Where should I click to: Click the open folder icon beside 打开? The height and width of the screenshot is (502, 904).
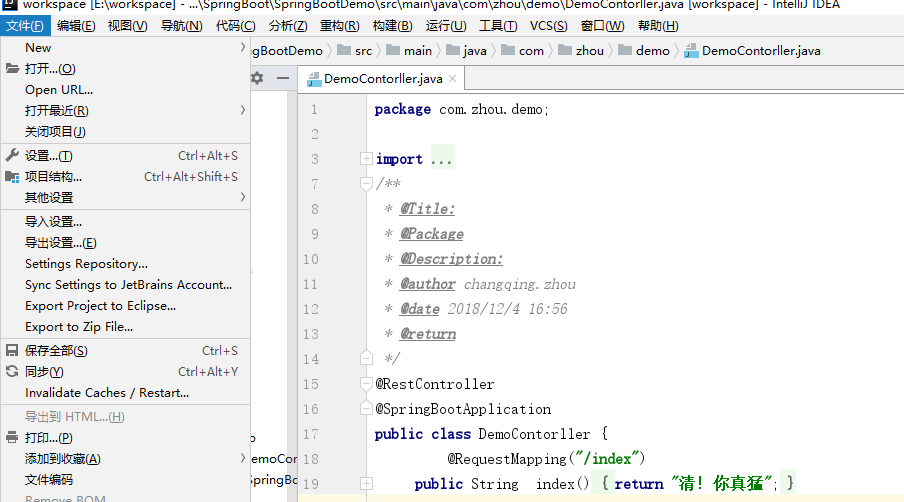click(x=12, y=69)
